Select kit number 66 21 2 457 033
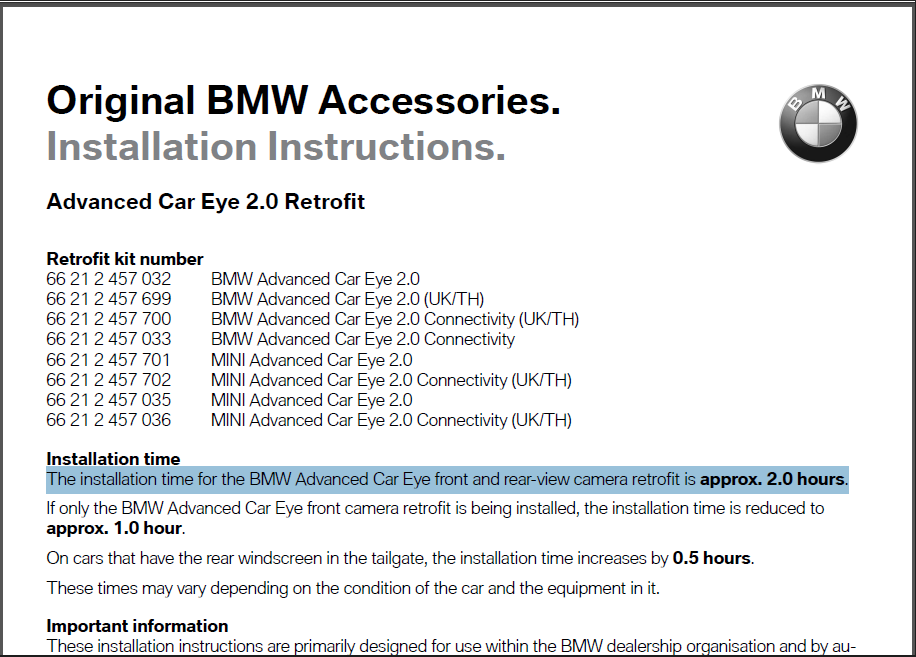Screen dimensions: 916x657 pos(109,339)
